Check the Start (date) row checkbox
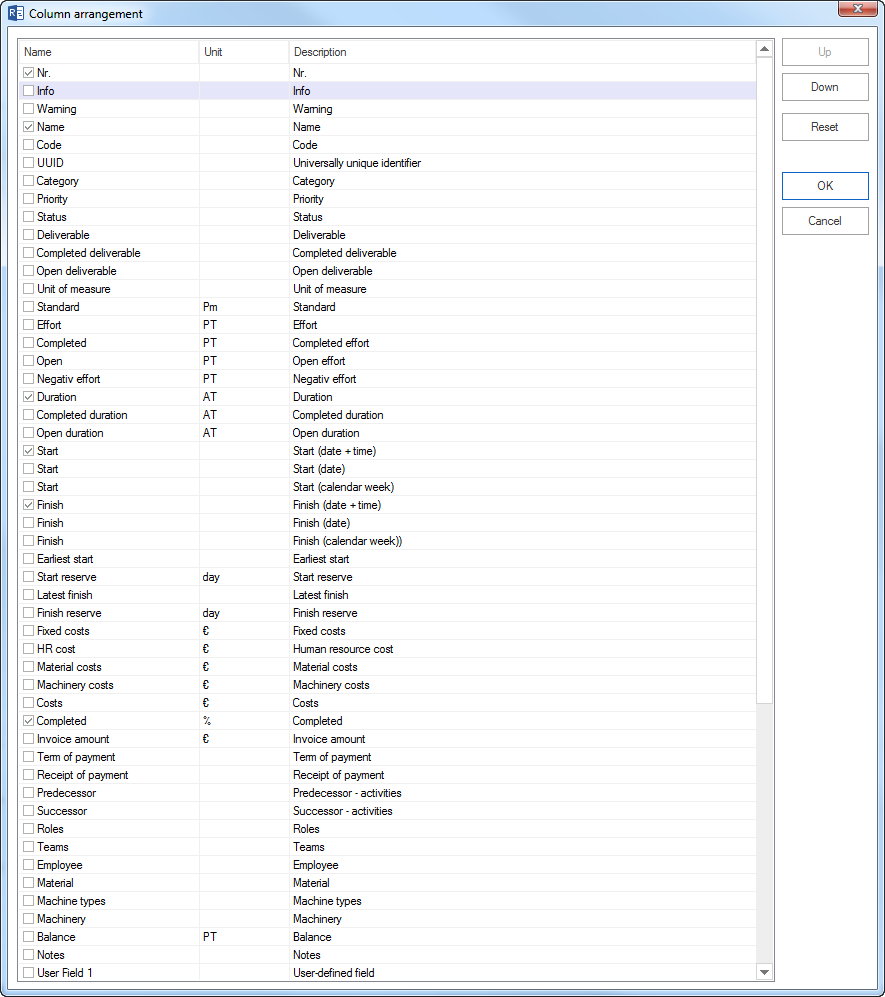This screenshot has height=997, width=885. (x=29, y=469)
